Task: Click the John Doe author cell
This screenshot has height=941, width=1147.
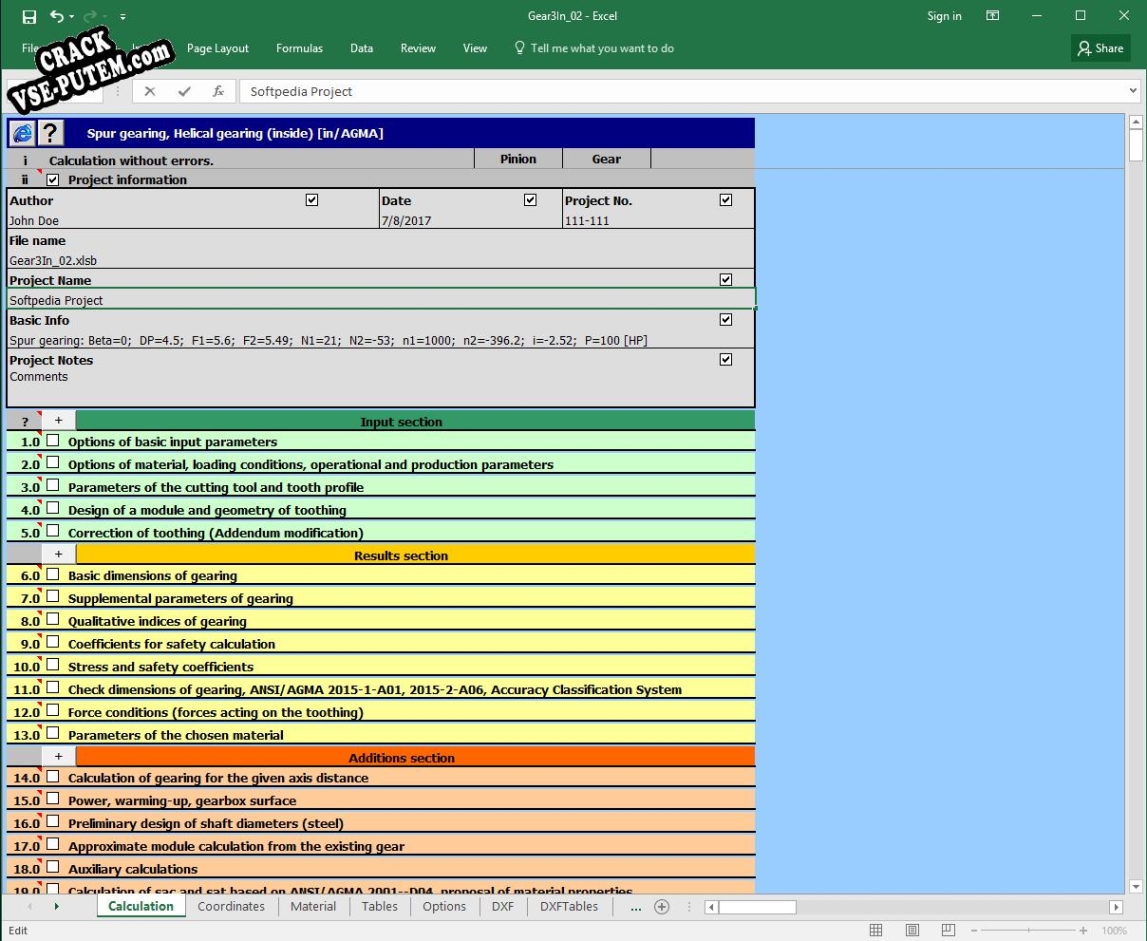Action: 193,220
